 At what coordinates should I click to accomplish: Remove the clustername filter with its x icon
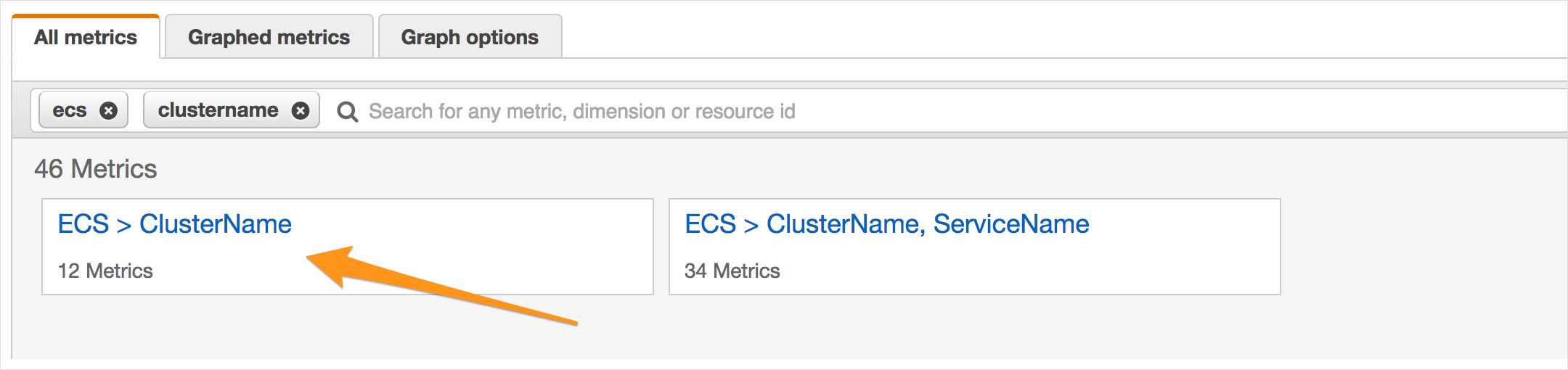301,110
